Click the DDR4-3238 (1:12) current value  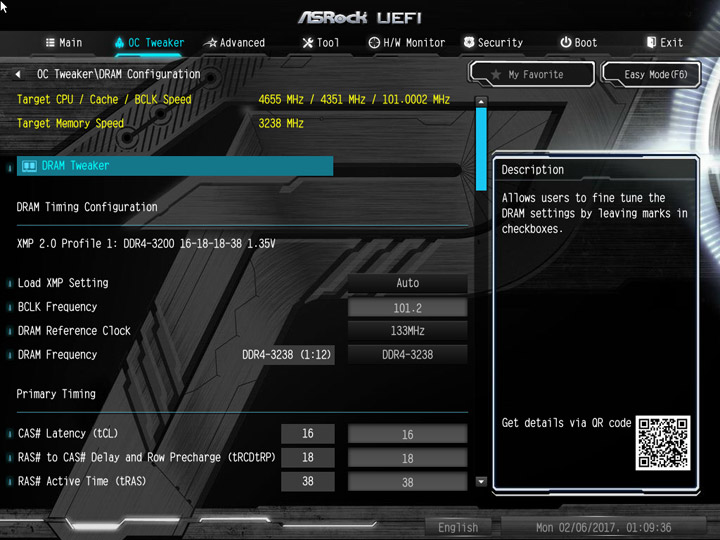[287, 354]
